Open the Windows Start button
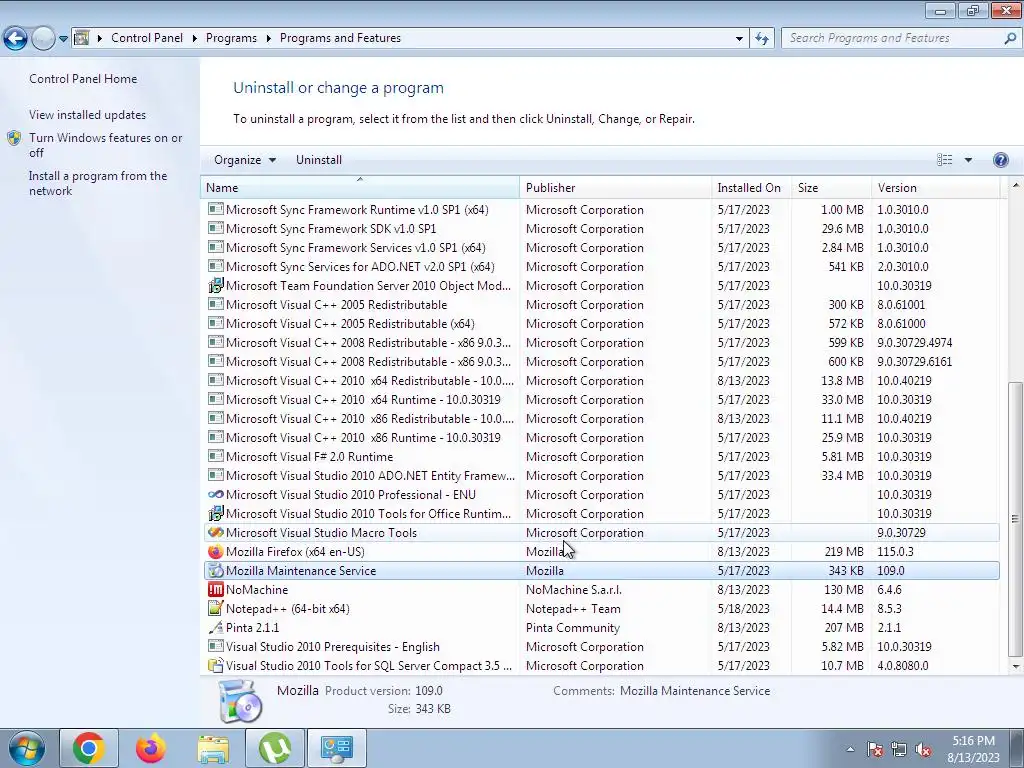Image resolution: width=1024 pixels, height=768 pixels. [27, 748]
